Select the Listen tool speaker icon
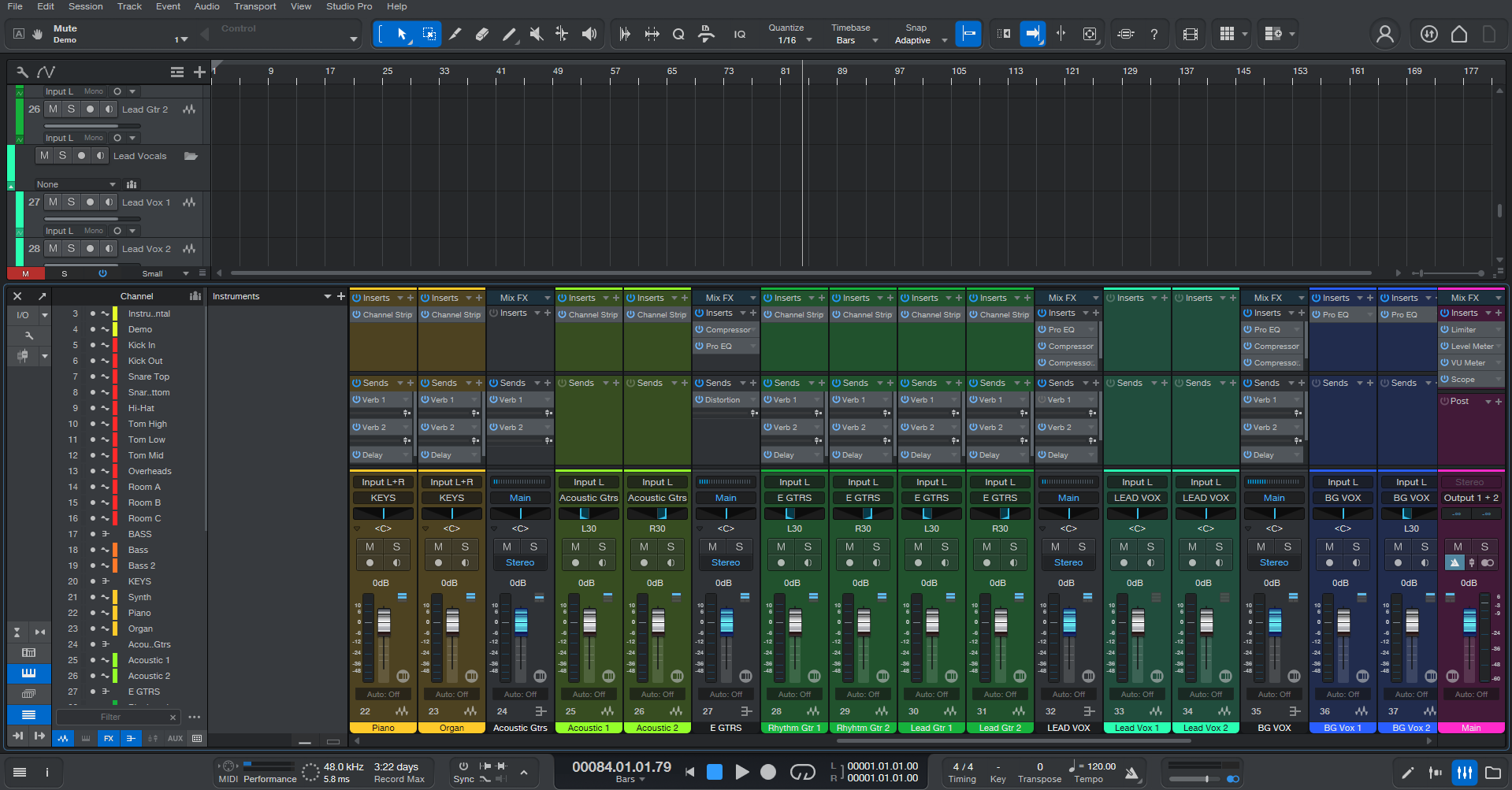 589,34
